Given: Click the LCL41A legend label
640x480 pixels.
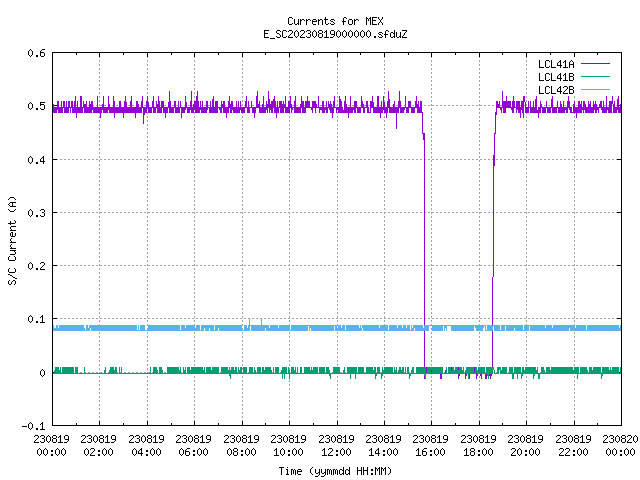Looking at the screenshot, I should [x=556, y=64].
